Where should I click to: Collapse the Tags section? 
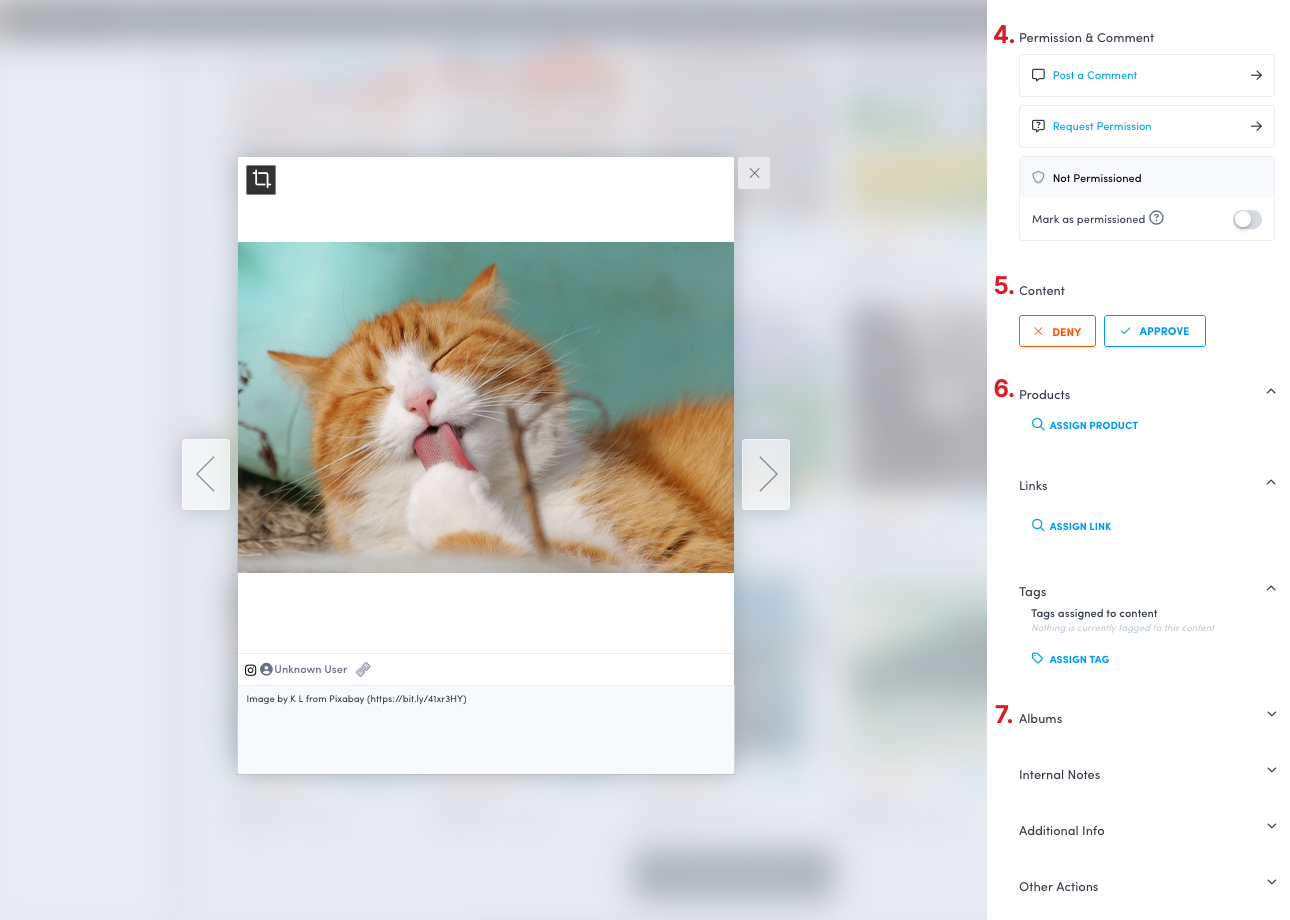[1271, 589]
